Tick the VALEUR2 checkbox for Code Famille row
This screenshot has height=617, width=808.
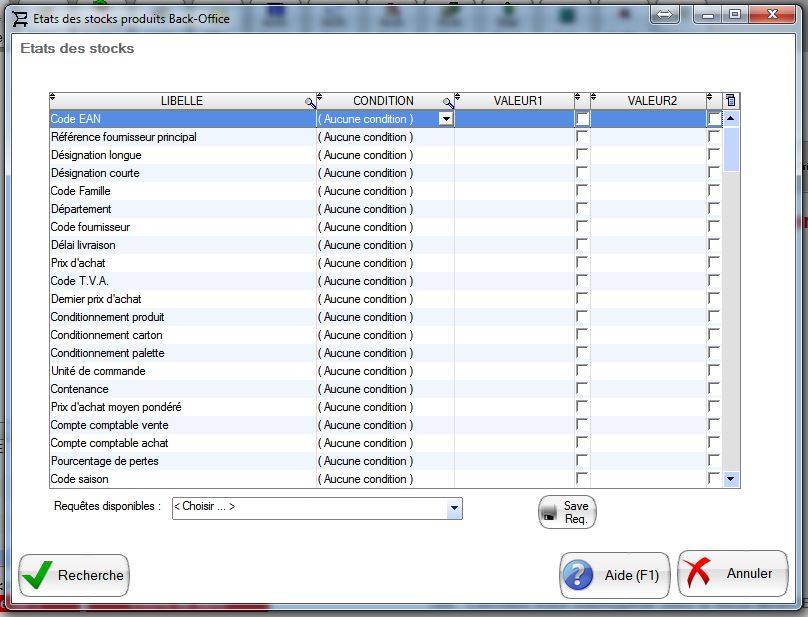click(x=713, y=191)
